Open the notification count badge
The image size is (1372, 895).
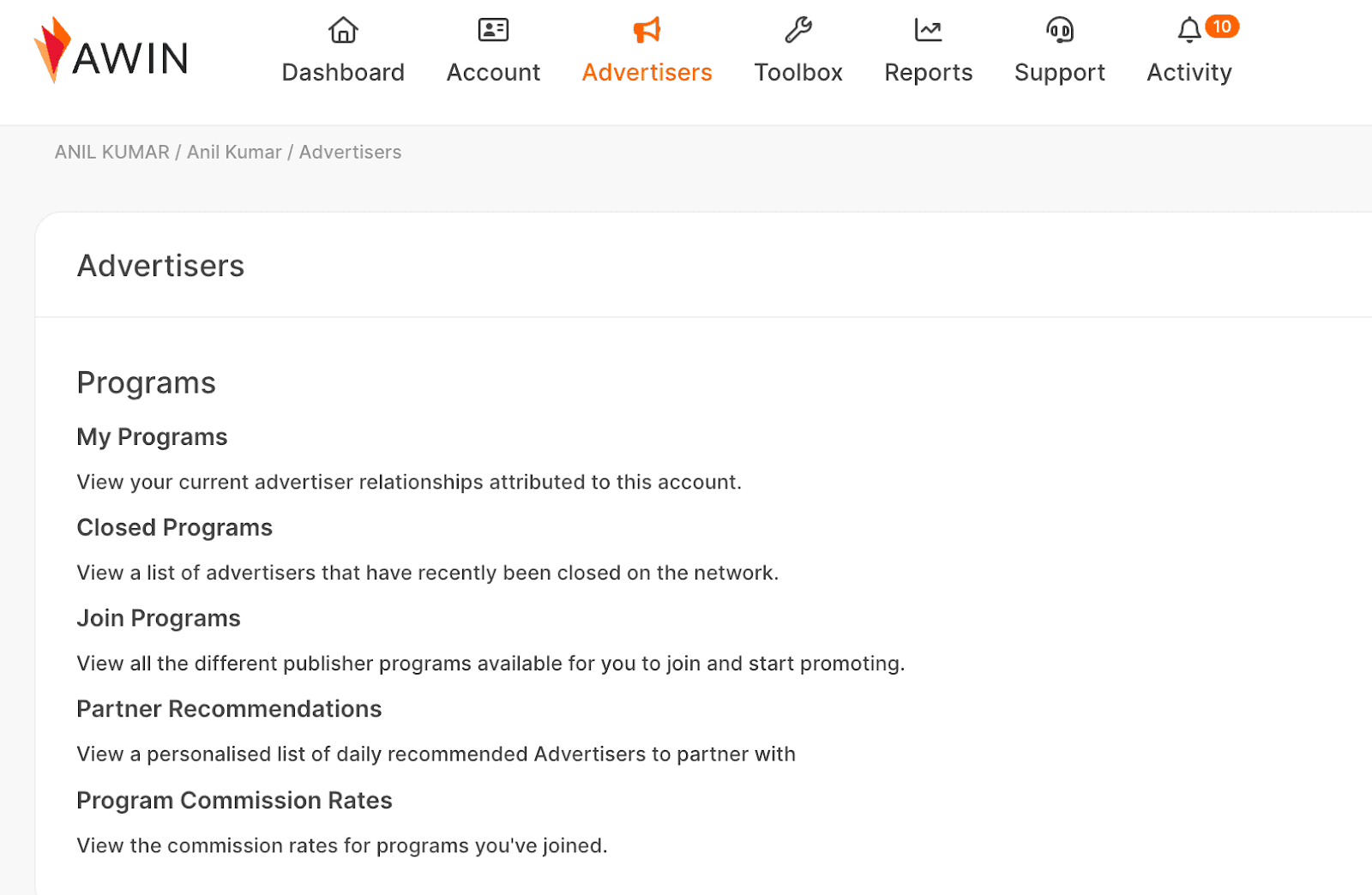pyautogui.click(x=1222, y=27)
